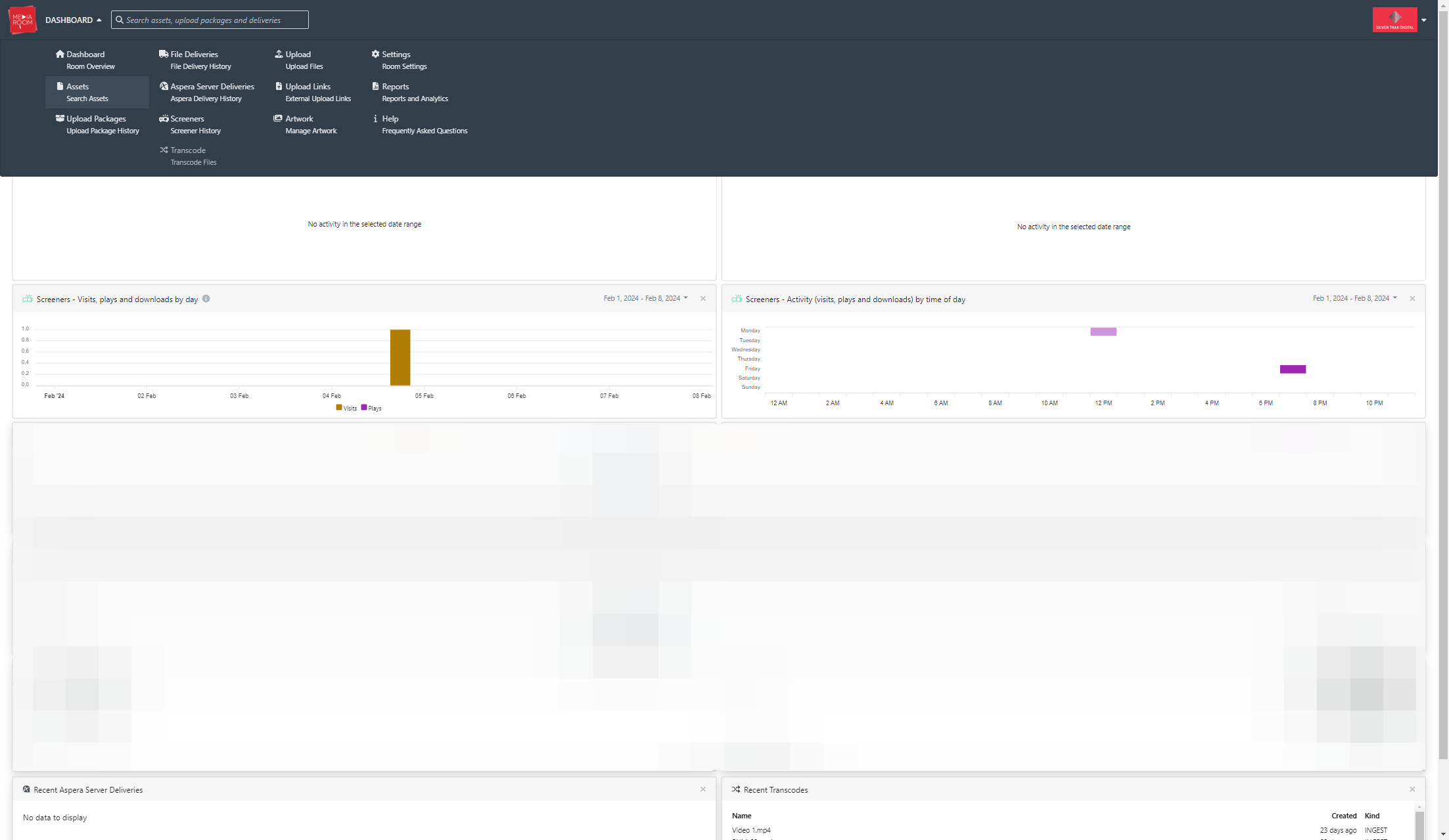The width and height of the screenshot is (1449, 840).
Task: Select the Upload icon in menu
Action: (279, 54)
